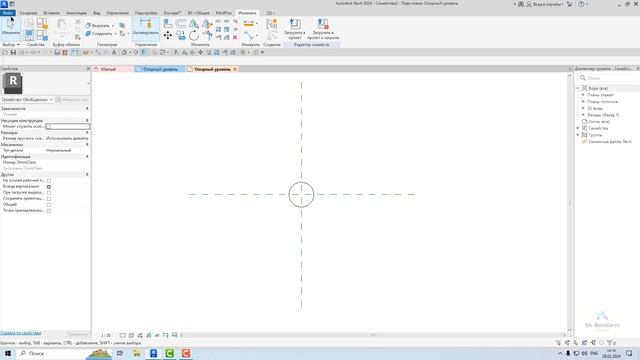Expand the 'Группы' tree node
The width and height of the screenshot is (640, 360).
pos(578,135)
